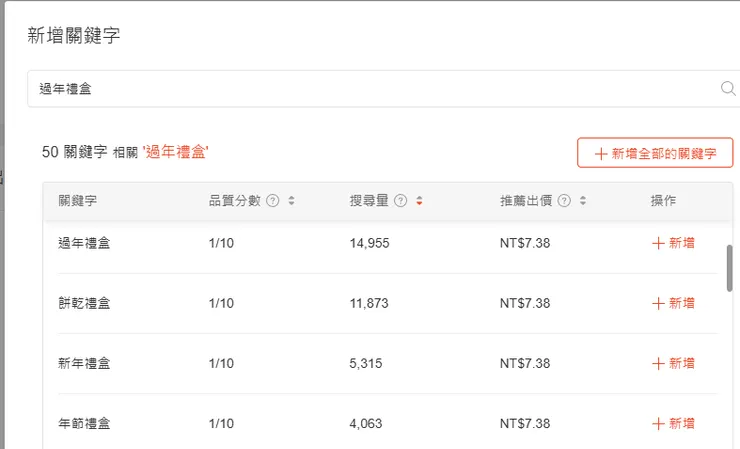The height and width of the screenshot is (449, 740).
Task: Click the 新增關鍵字 dialog title
Action: 74,36
